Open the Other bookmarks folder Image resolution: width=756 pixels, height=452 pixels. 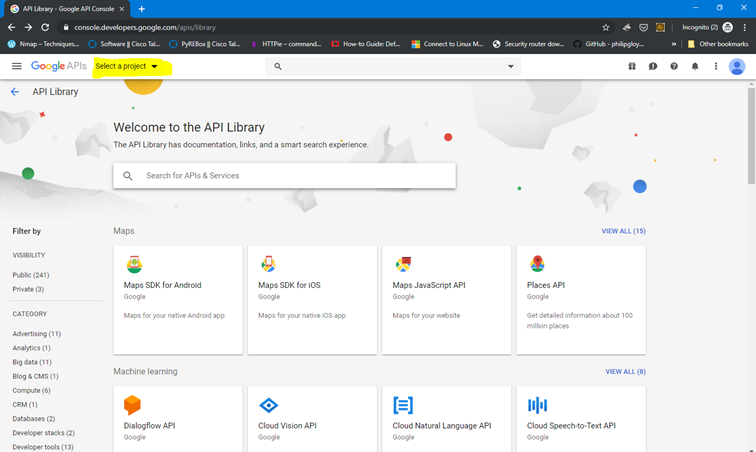[718, 44]
